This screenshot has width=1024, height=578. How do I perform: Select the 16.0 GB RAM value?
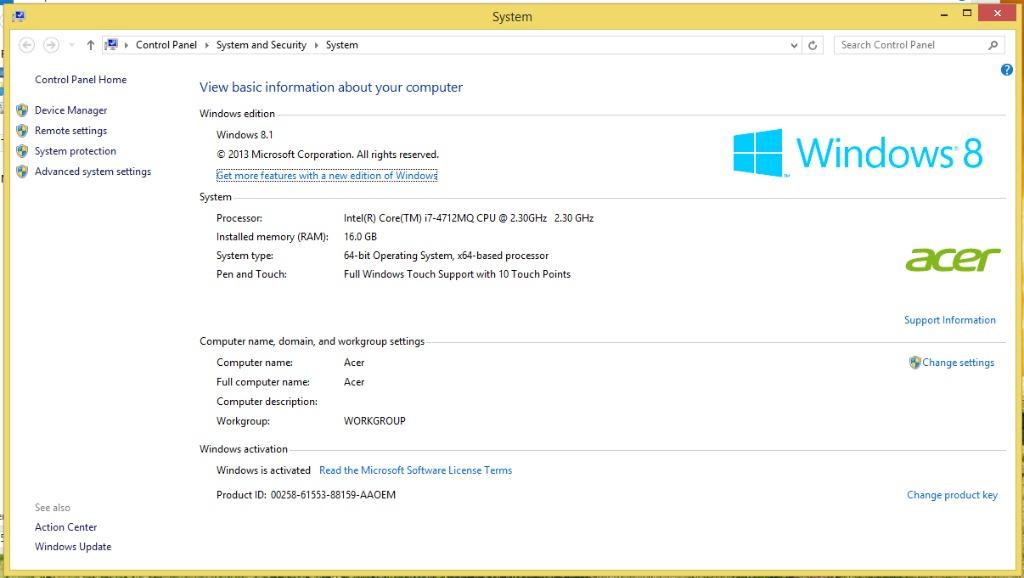(360, 236)
